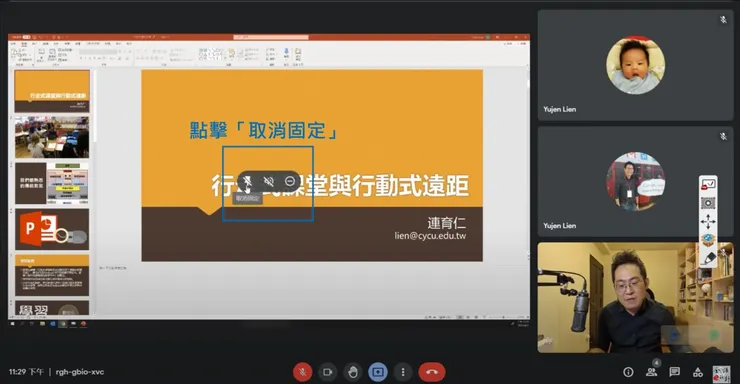Open the chat messages panel
Image resolution: width=740 pixels, height=384 pixels.
675,372
